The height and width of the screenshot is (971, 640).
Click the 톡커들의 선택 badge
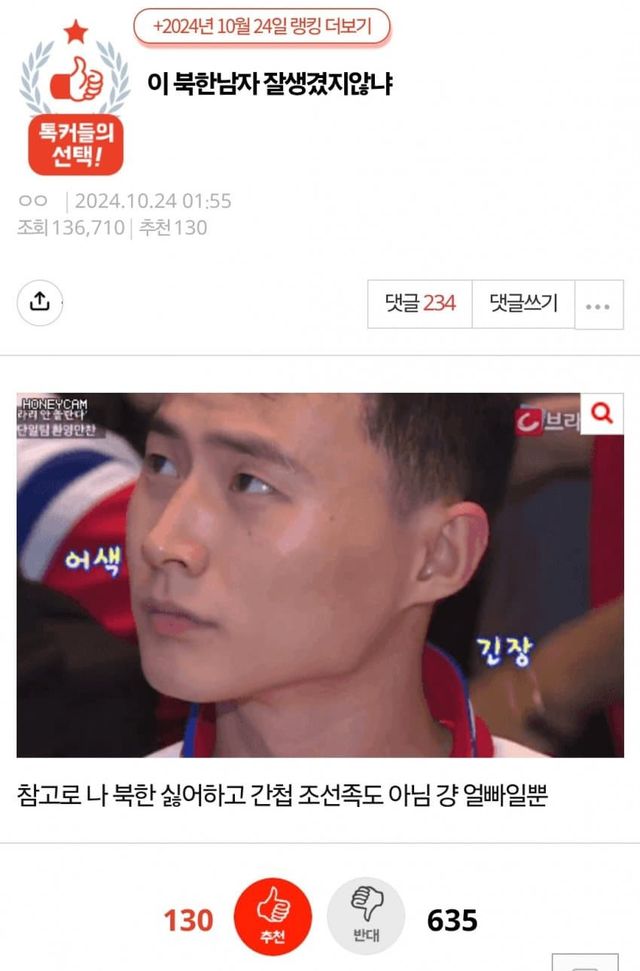coord(76,145)
